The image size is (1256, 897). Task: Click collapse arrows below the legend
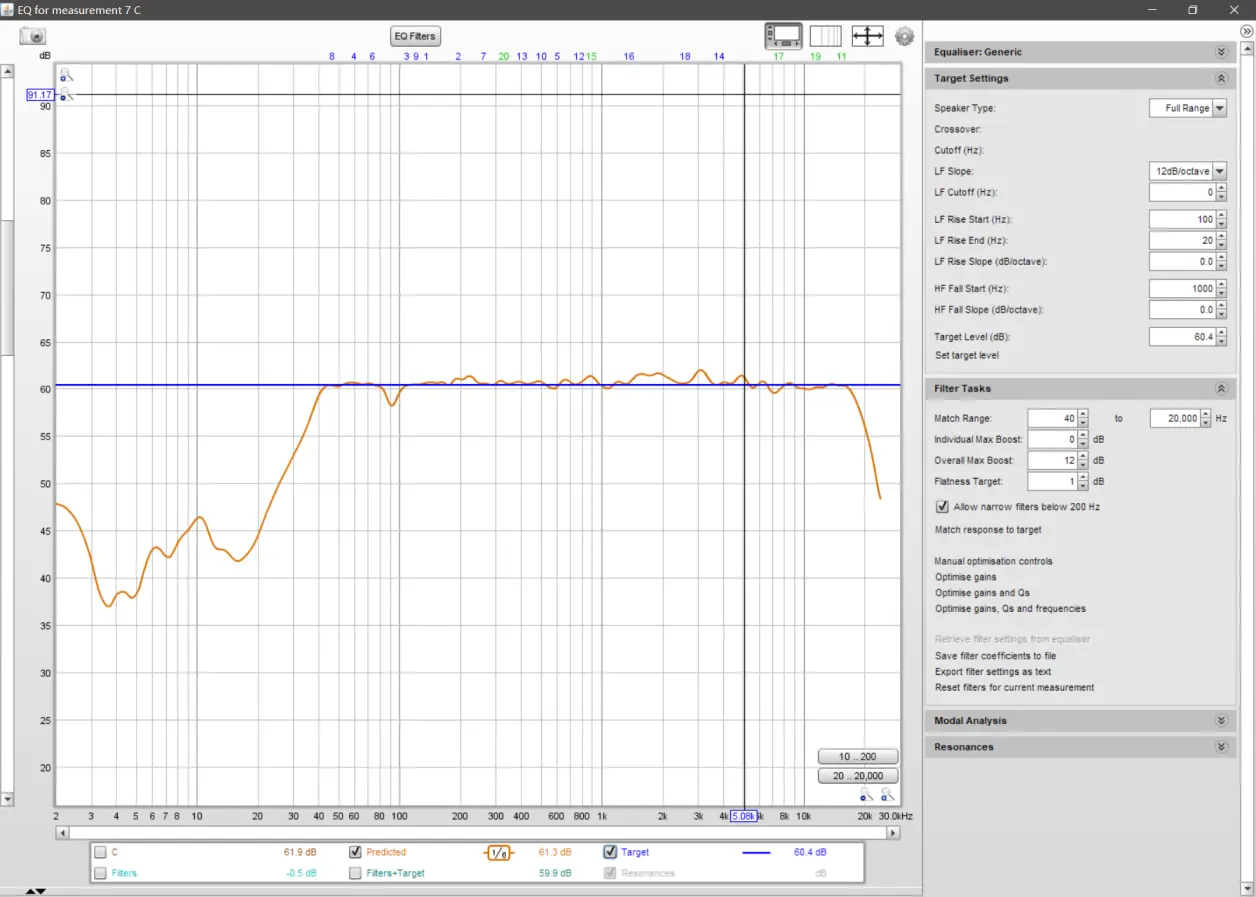click(x=35, y=891)
